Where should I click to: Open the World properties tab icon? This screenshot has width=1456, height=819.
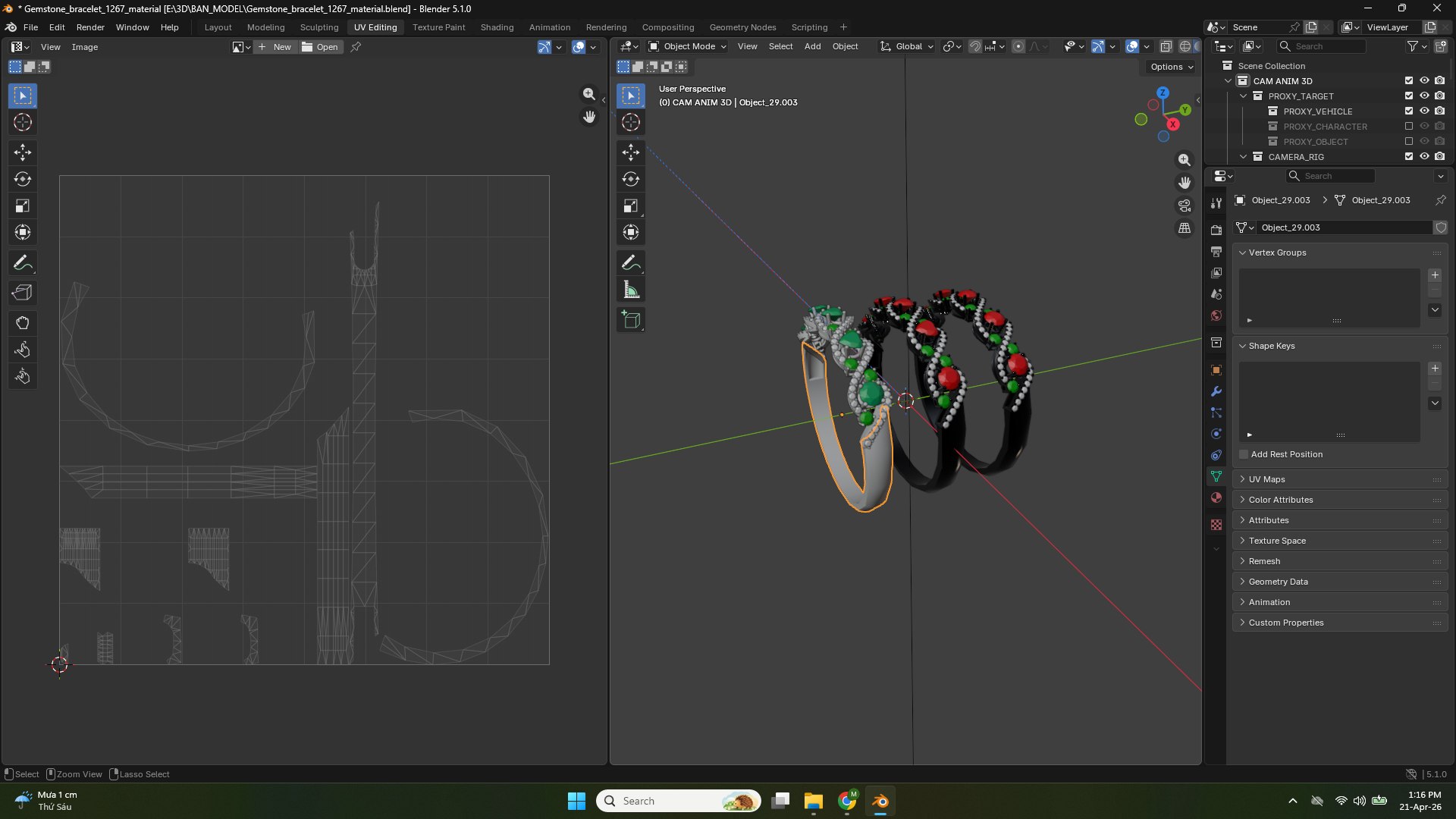pyautogui.click(x=1216, y=315)
